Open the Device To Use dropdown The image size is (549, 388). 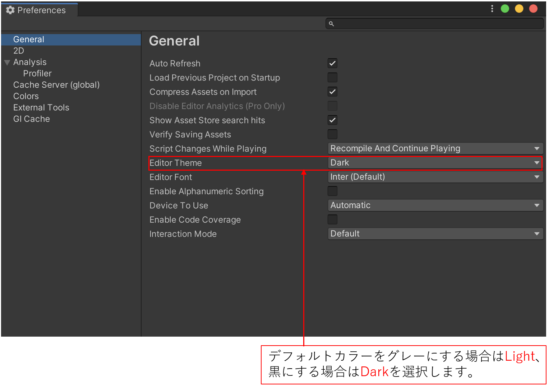(x=435, y=205)
